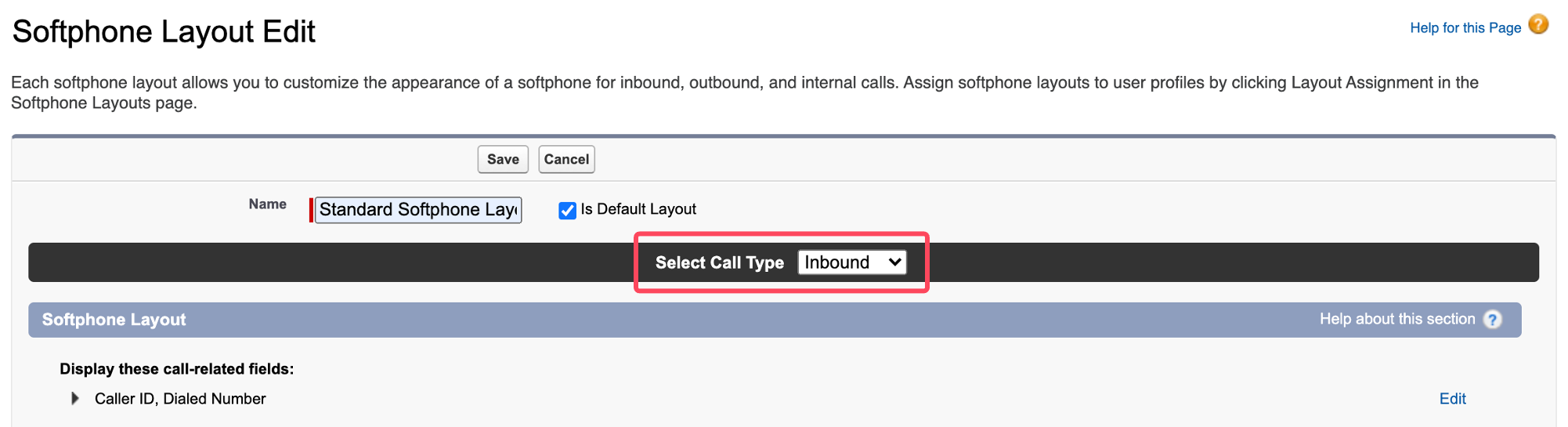The width and height of the screenshot is (1568, 427).
Task: Open the Help about this section link
Action: click(1397, 319)
